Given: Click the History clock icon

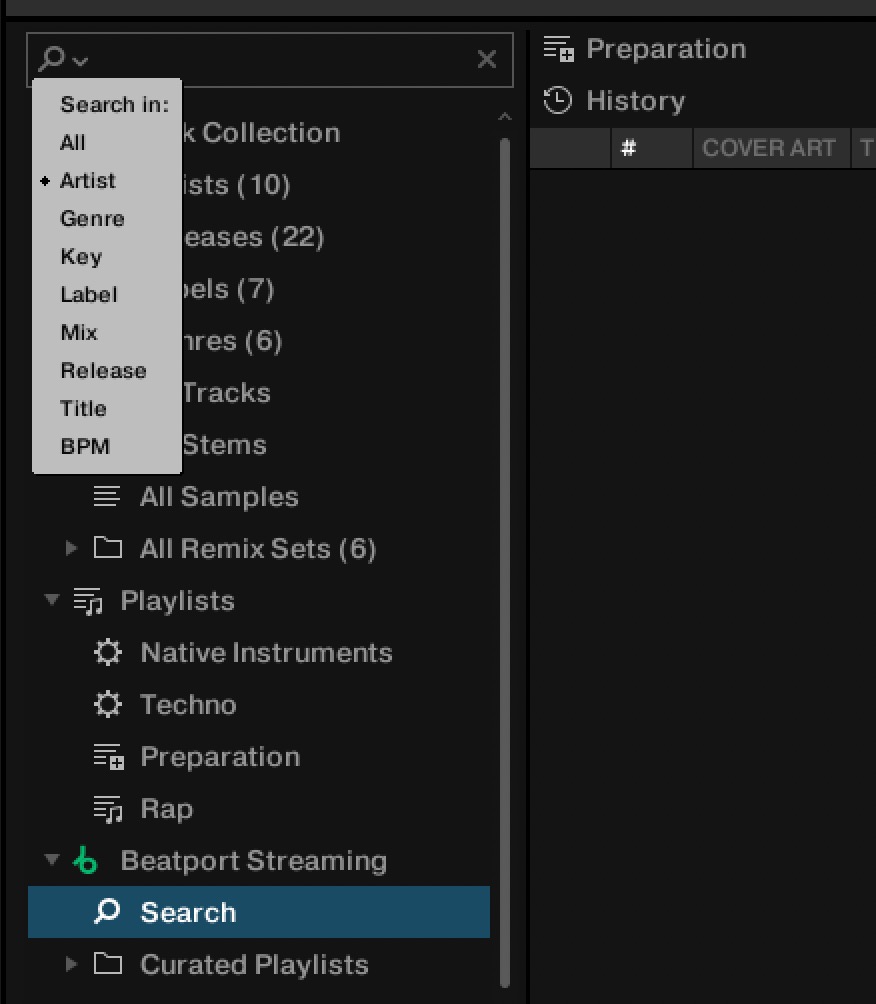Looking at the screenshot, I should (x=558, y=100).
